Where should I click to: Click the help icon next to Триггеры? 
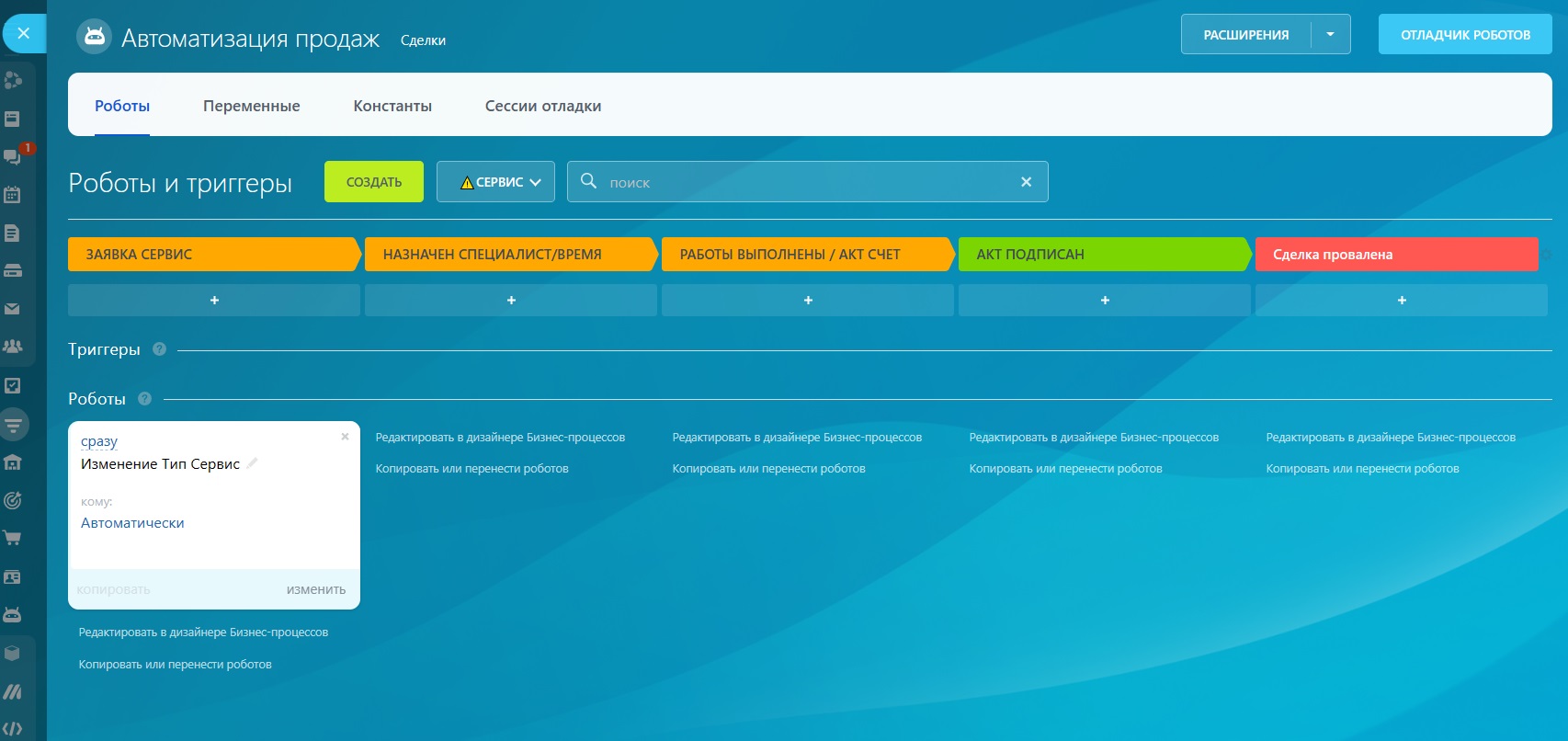pos(159,349)
